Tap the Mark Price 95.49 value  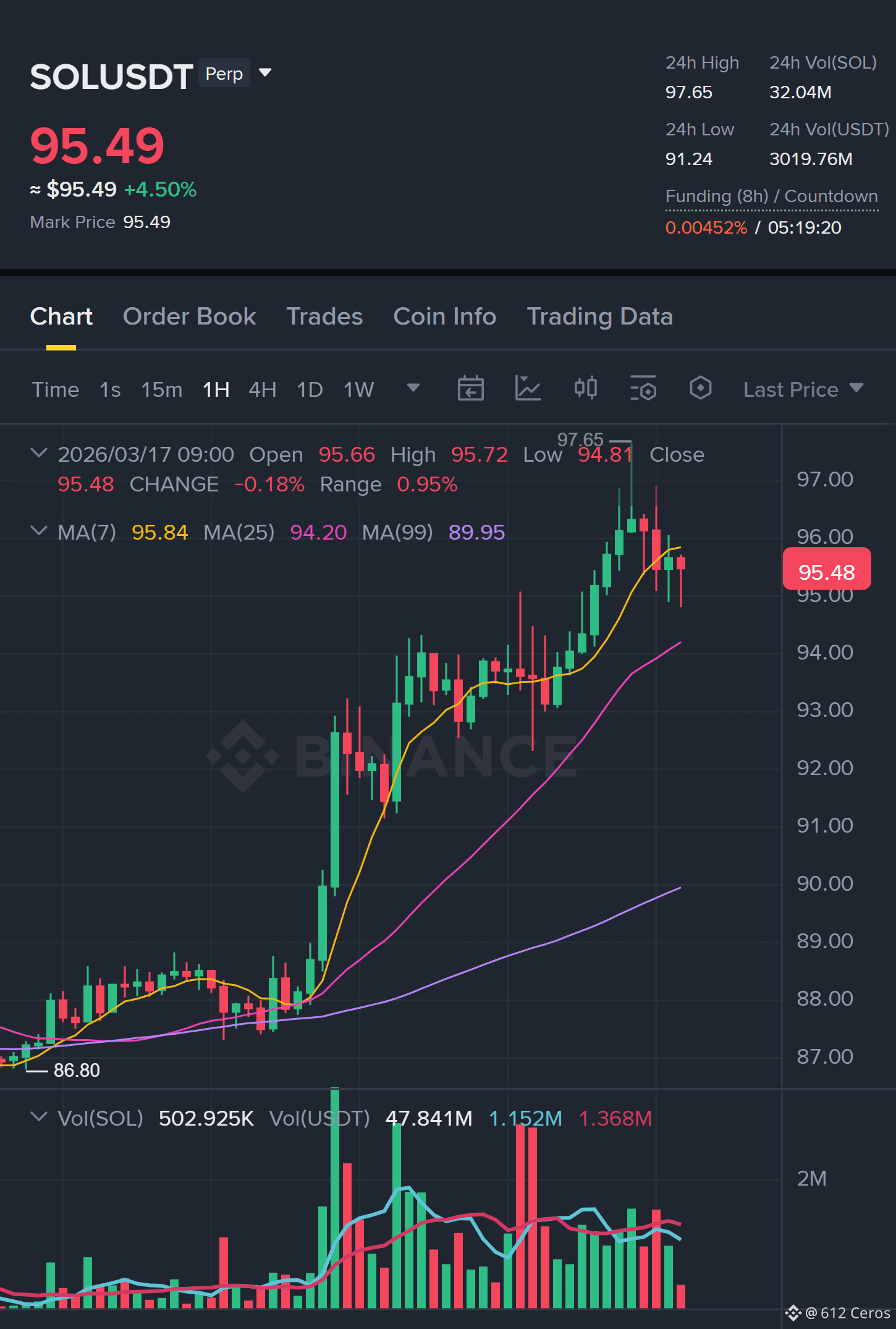146,222
